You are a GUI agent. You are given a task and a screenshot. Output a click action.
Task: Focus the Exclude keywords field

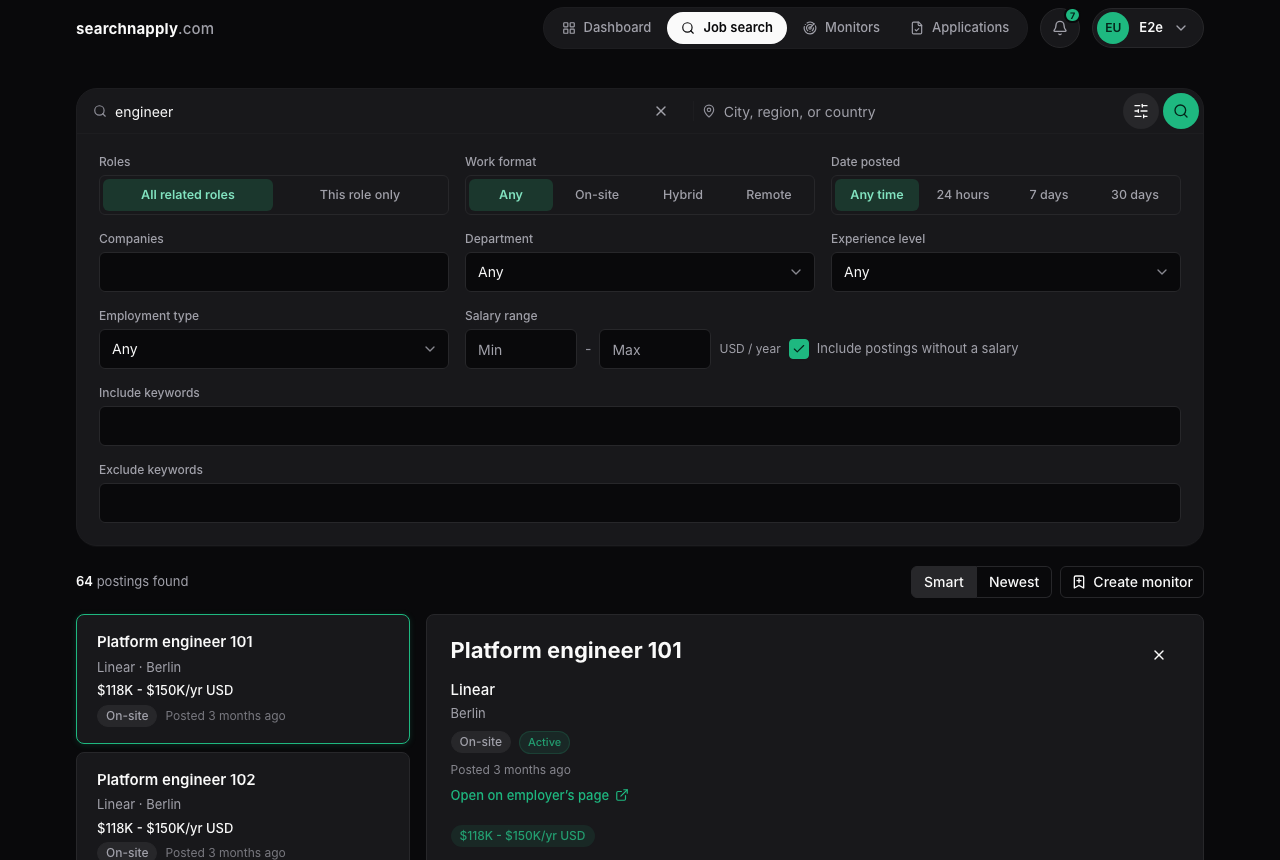pos(640,503)
